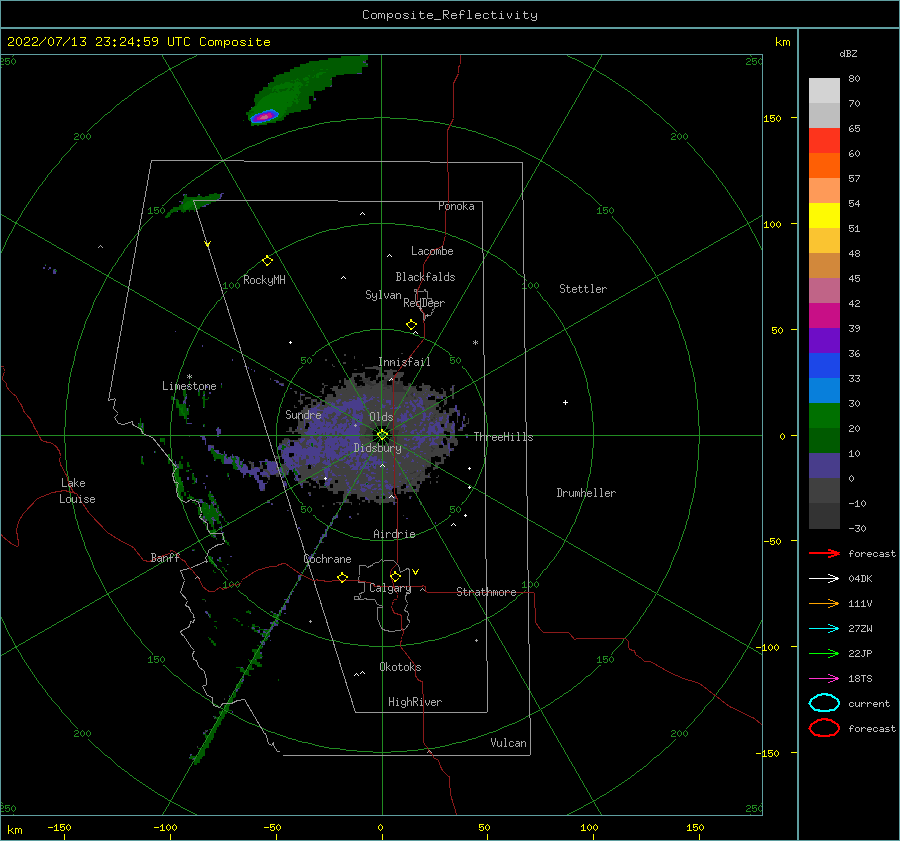Click the dBZ legend heading
The image size is (900, 841).
click(x=848, y=54)
